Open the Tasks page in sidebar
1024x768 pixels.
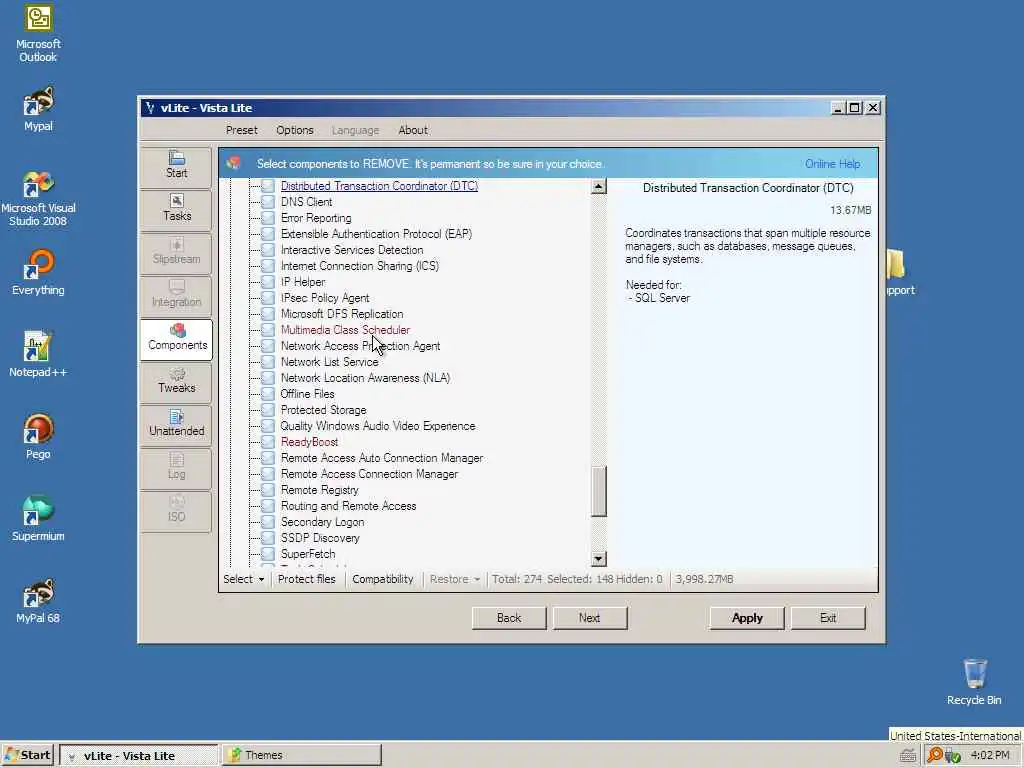coord(176,210)
